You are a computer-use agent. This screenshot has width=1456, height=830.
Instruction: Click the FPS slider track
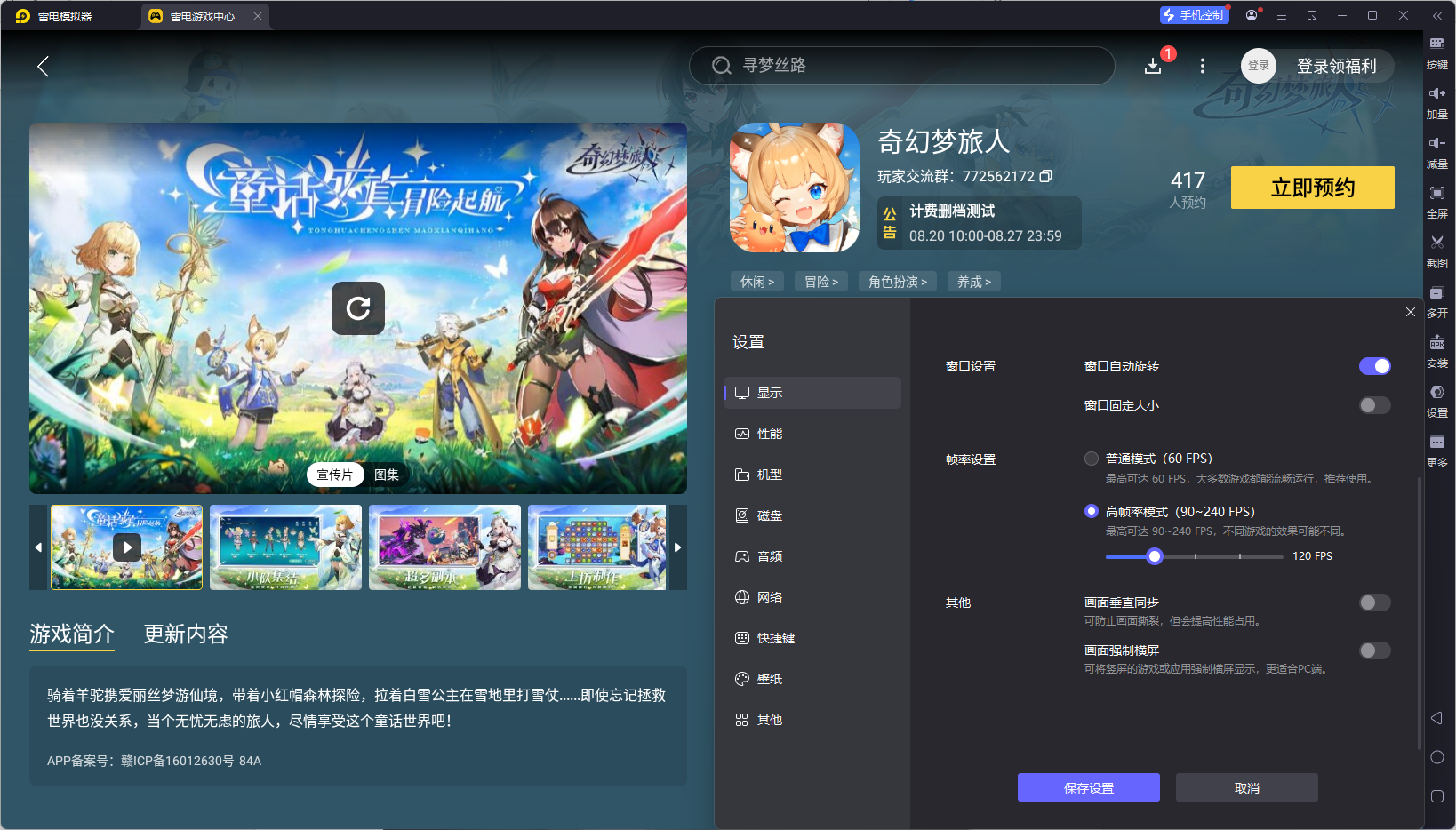[1194, 556]
